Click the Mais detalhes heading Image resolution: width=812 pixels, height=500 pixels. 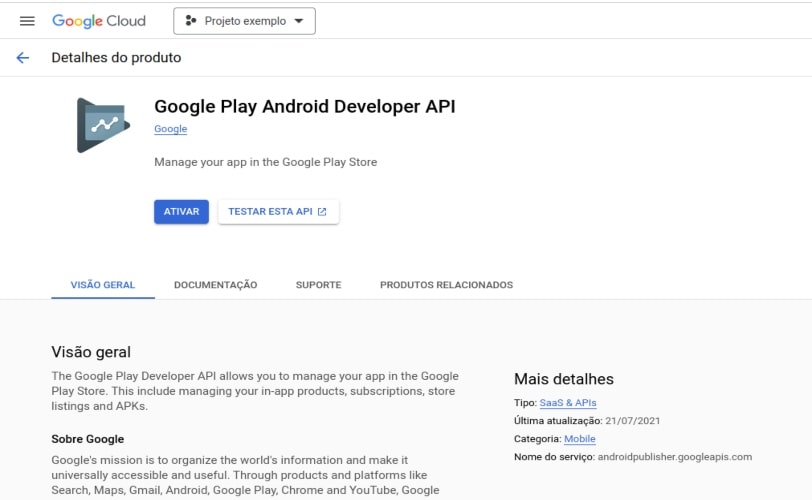pyautogui.click(x=563, y=379)
